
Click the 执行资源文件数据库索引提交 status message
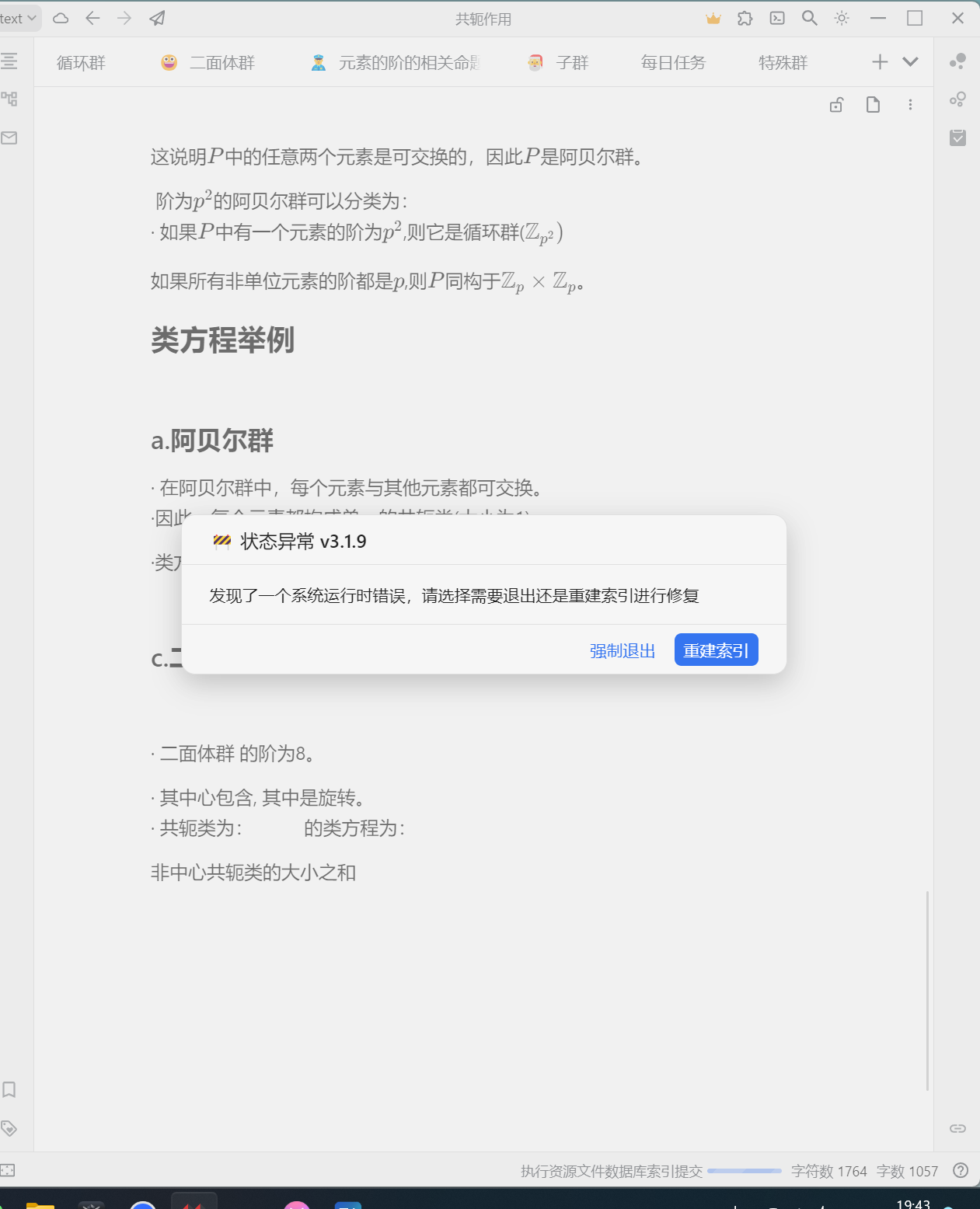pyautogui.click(x=612, y=1171)
